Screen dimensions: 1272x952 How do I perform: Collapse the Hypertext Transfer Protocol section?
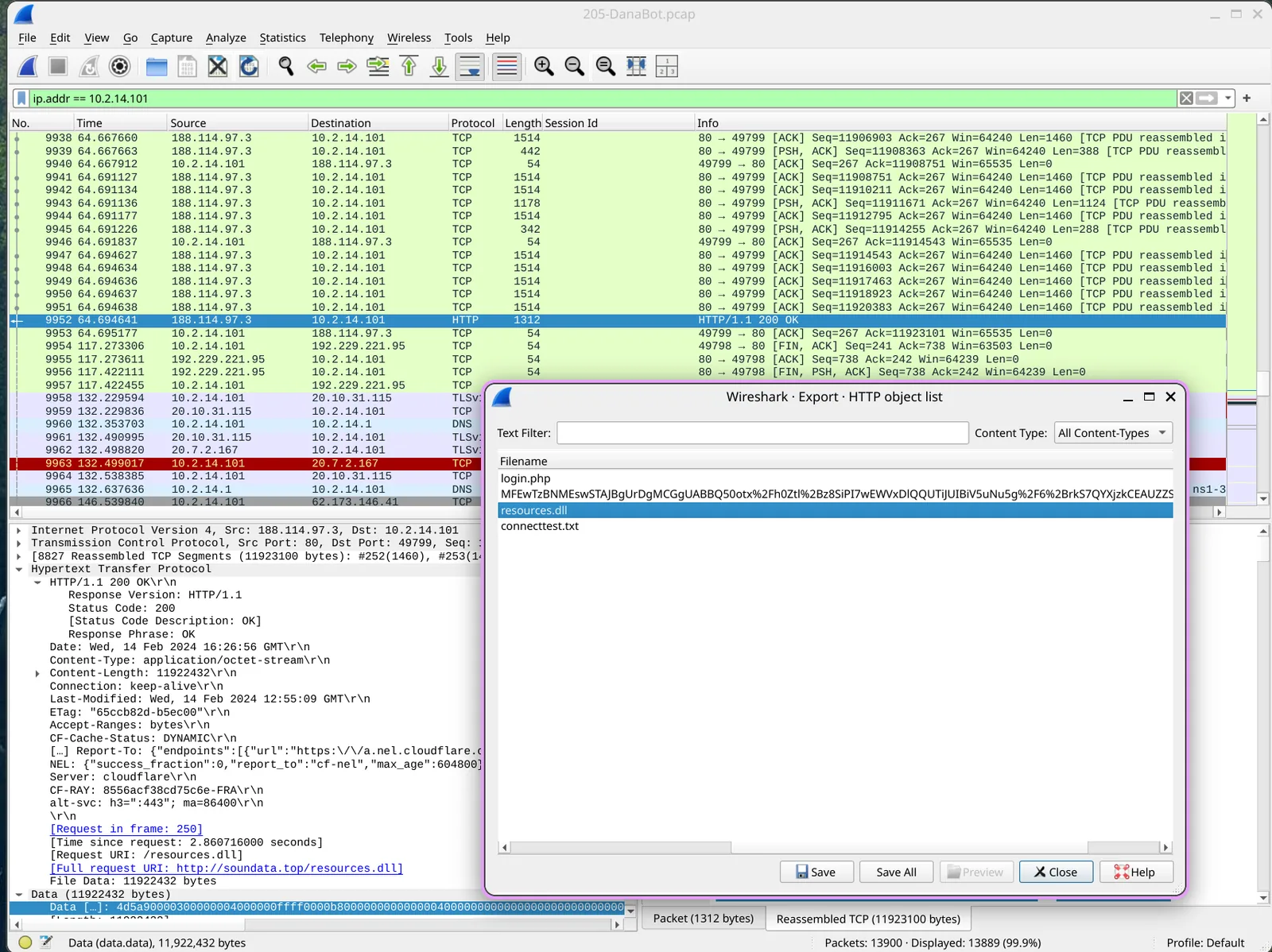pos(19,570)
